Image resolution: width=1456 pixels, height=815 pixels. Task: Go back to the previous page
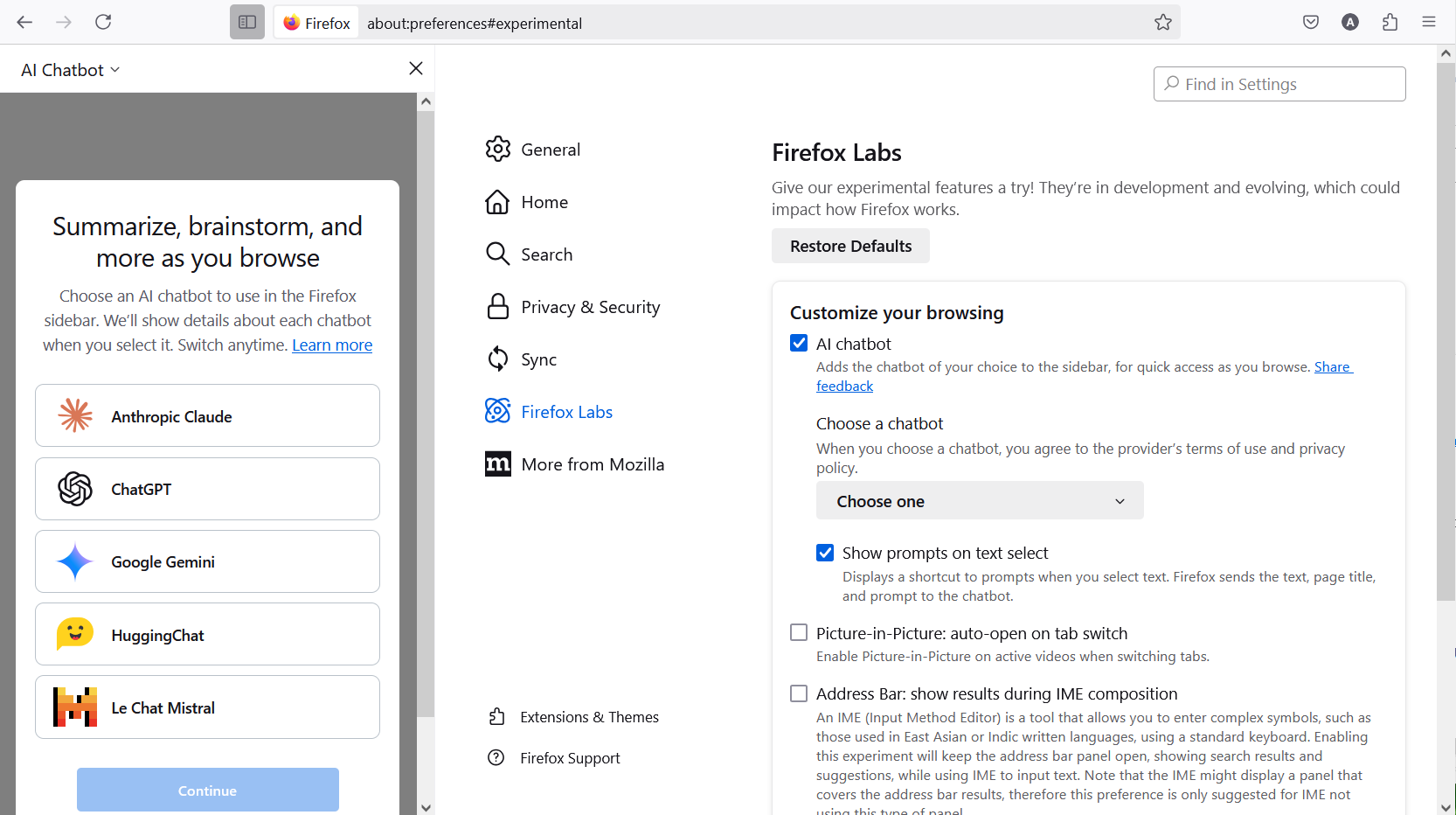(x=24, y=22)
